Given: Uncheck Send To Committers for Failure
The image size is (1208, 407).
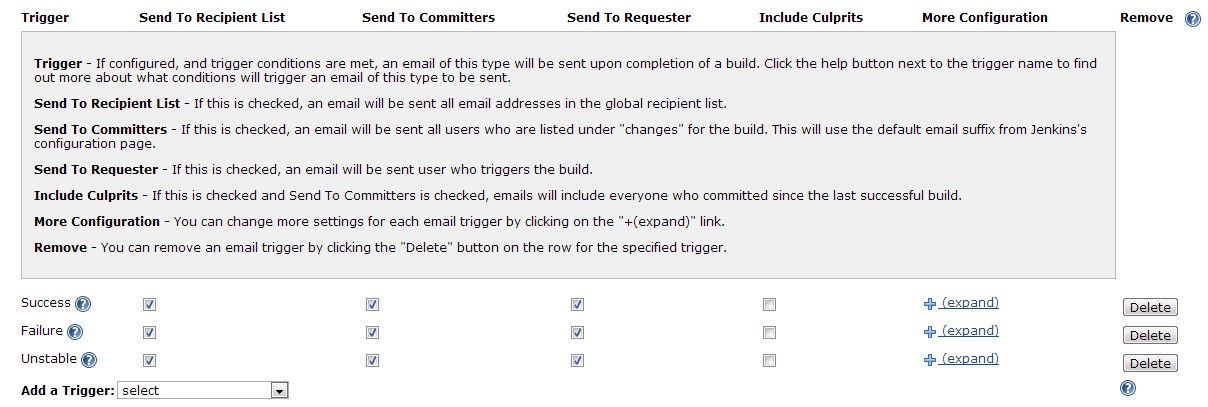Looking at the screenshot, I should 372,332.
